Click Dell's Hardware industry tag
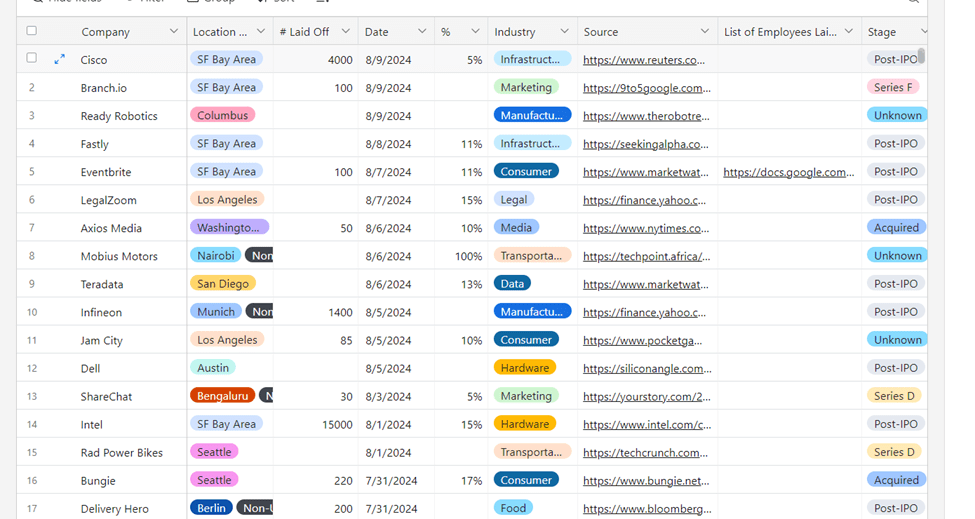 point(525,367)
